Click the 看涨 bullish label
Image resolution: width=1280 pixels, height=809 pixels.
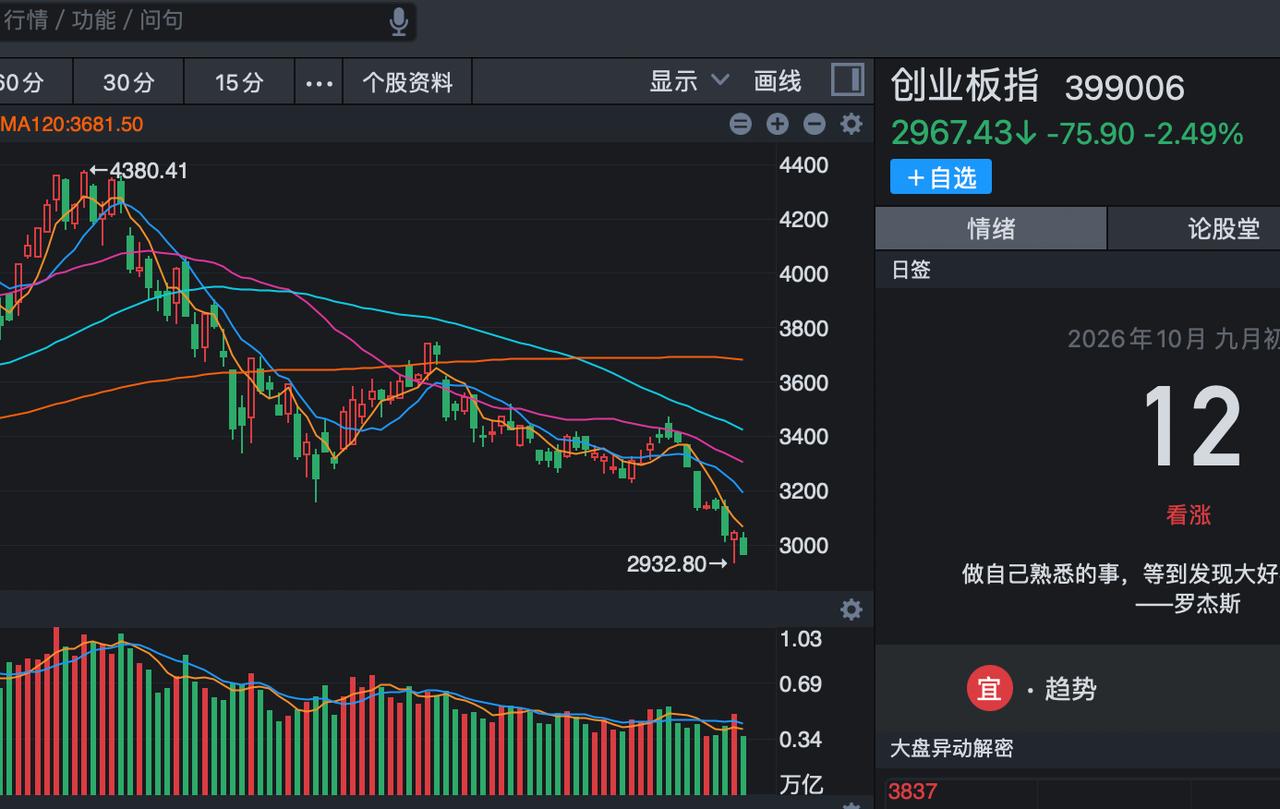1188,515
